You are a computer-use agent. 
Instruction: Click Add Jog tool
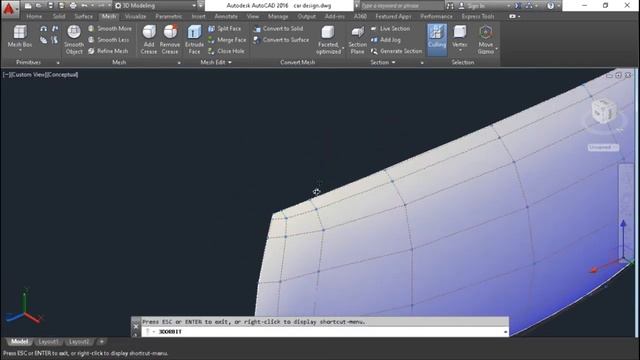[x=386, y=40]
